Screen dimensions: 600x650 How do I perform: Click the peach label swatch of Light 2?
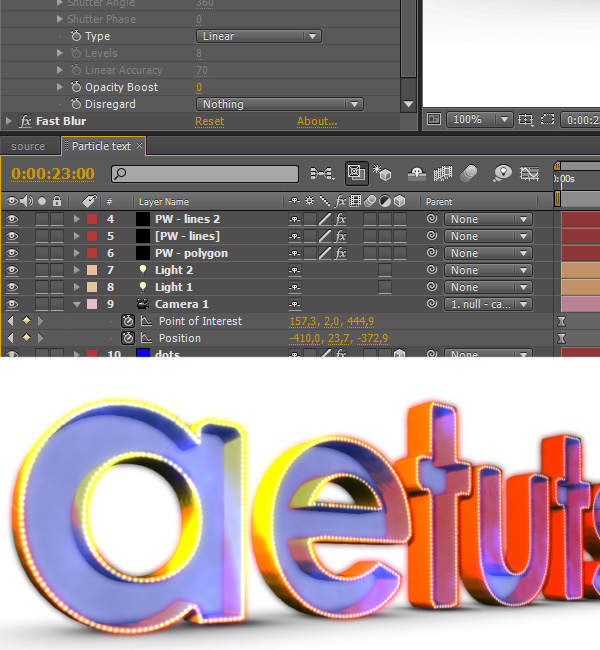92,270
